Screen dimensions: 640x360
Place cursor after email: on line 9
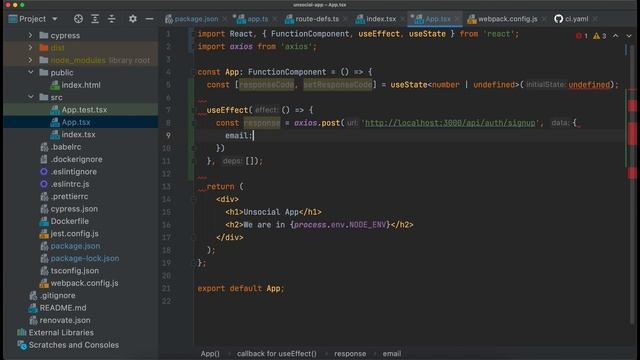[x=253, y=136]
